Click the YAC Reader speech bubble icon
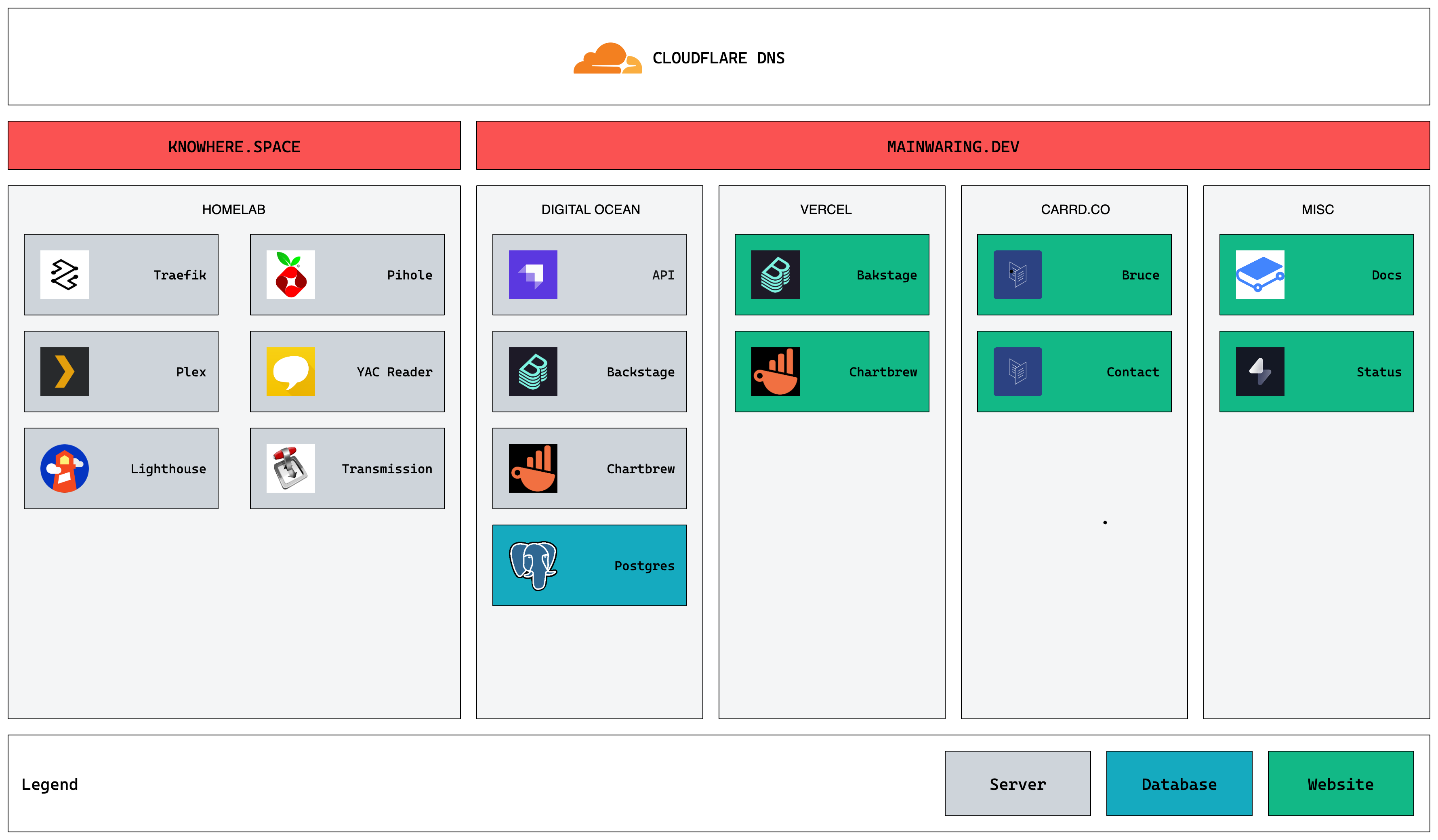 click(x=290, y=372)
